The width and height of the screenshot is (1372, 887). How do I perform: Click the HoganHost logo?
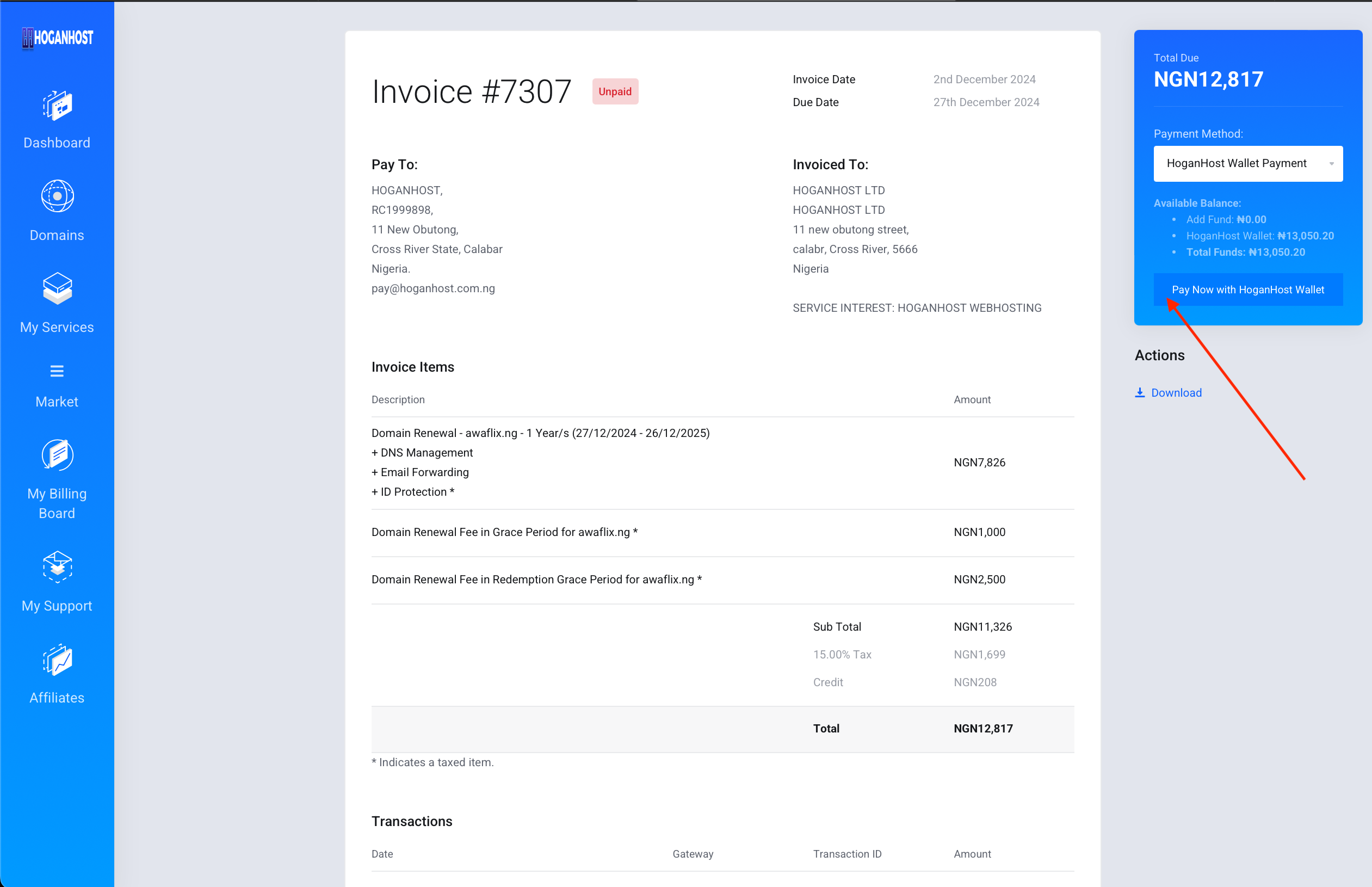tap(57, 38)
